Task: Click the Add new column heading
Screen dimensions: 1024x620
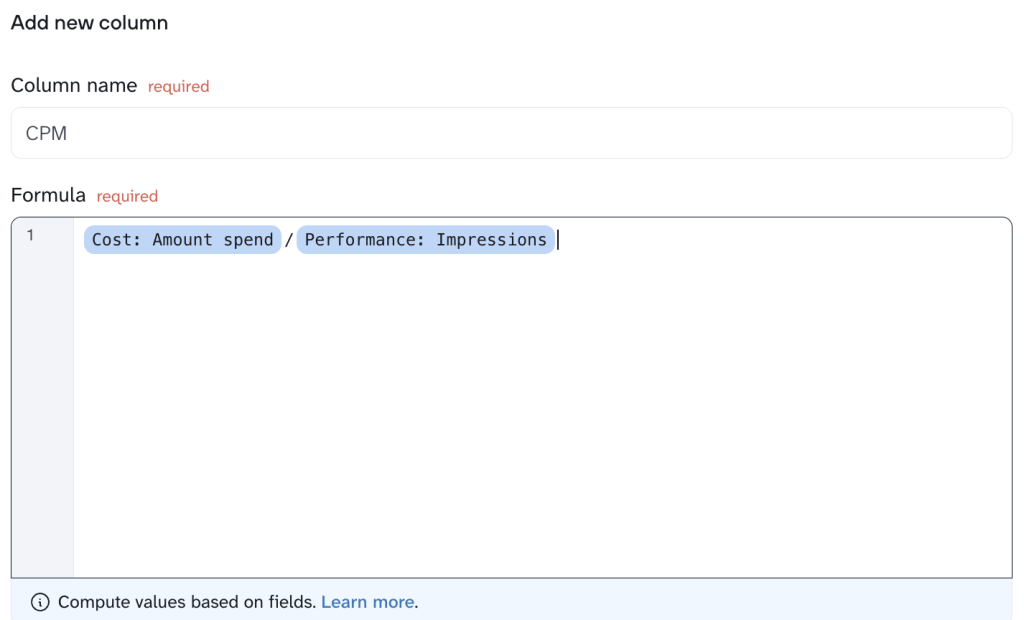Action: click(x=89, y=23)
